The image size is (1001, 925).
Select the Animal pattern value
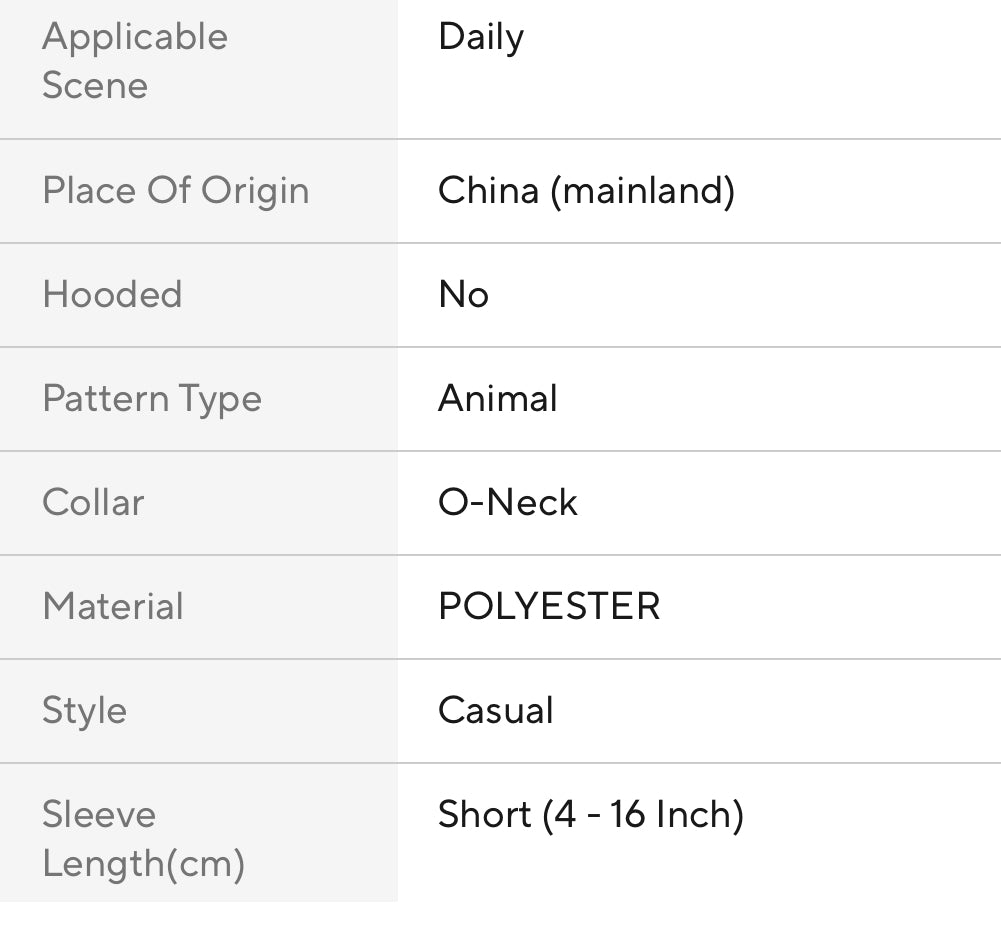point(497,398)
